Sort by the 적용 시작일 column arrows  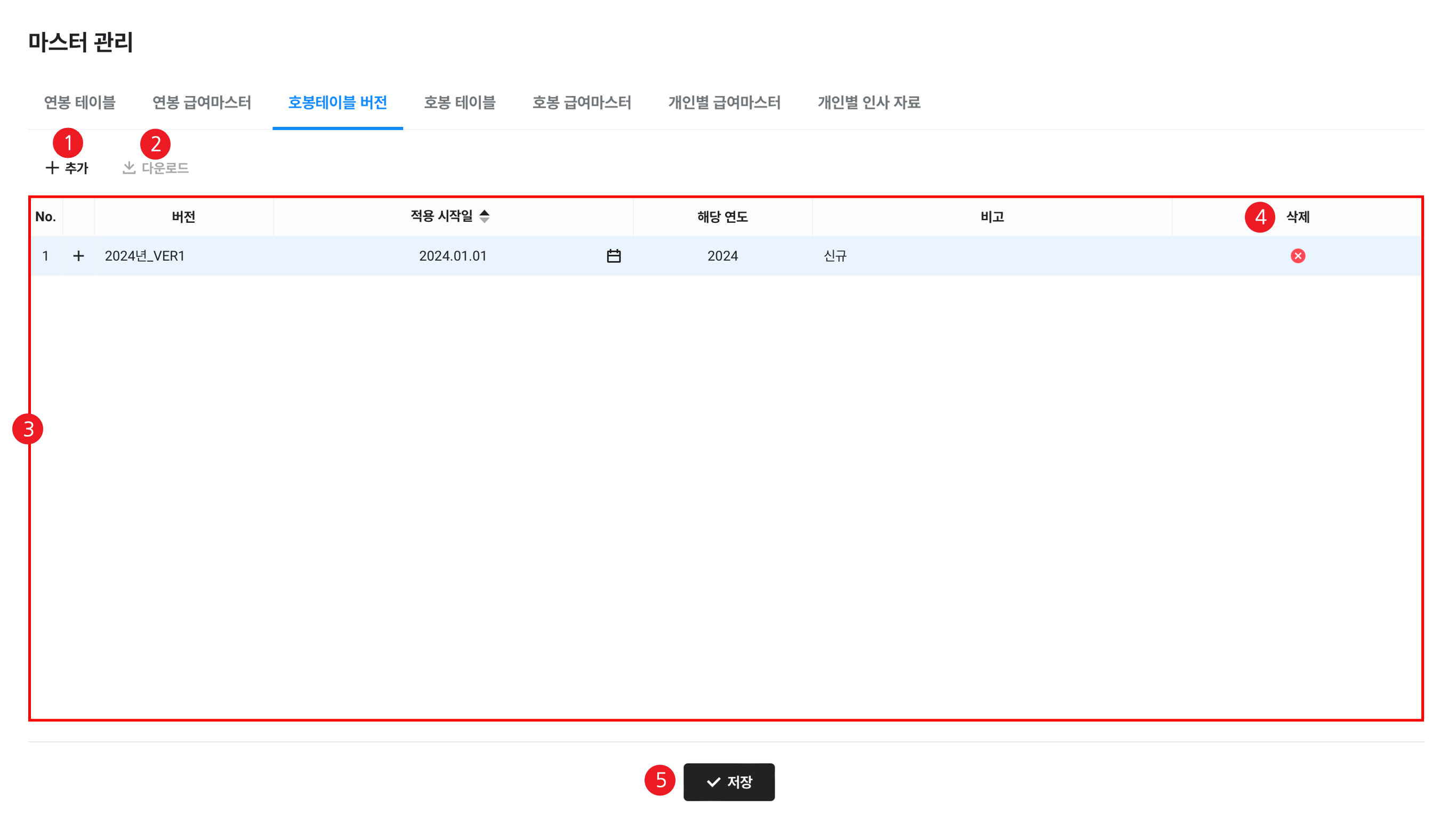click(x=485, y=216)
